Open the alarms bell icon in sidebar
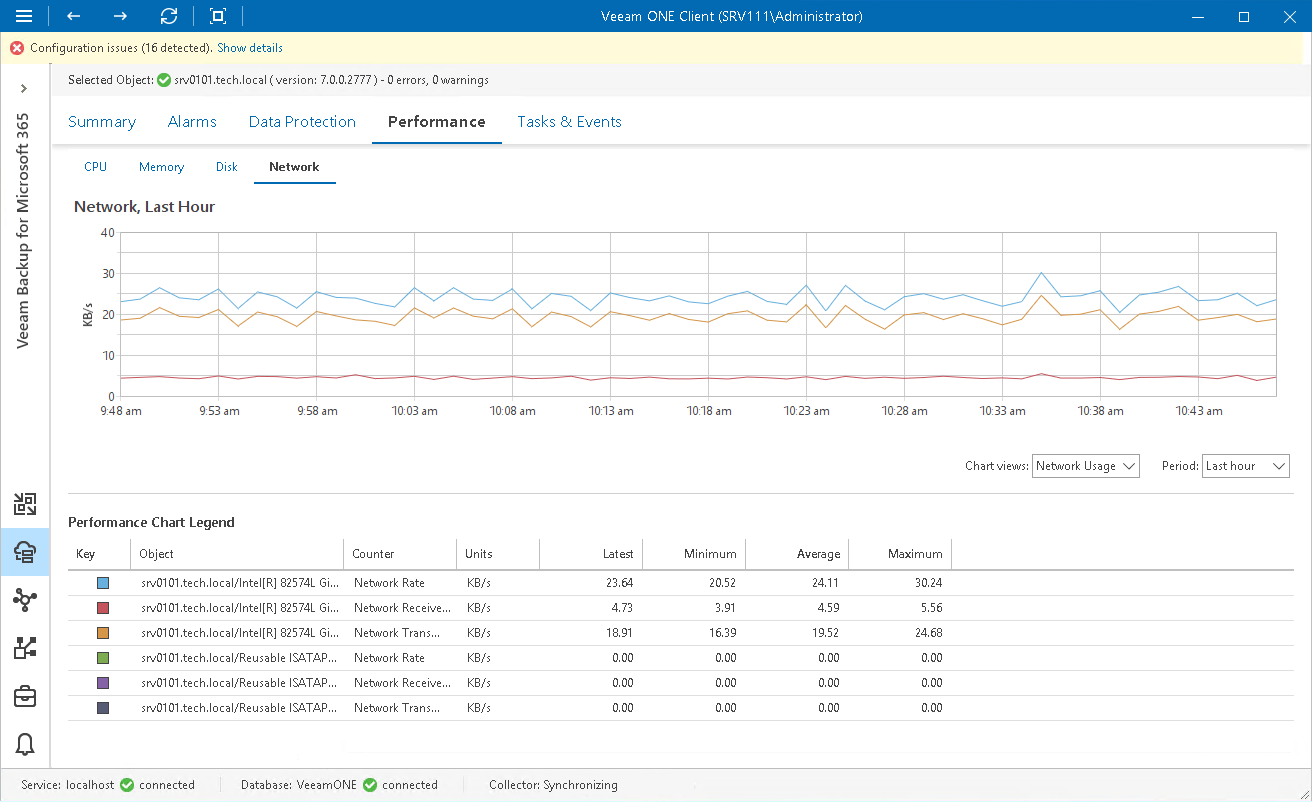Image resolution: width=1312 pixels, height=802 pixels. 24,744
